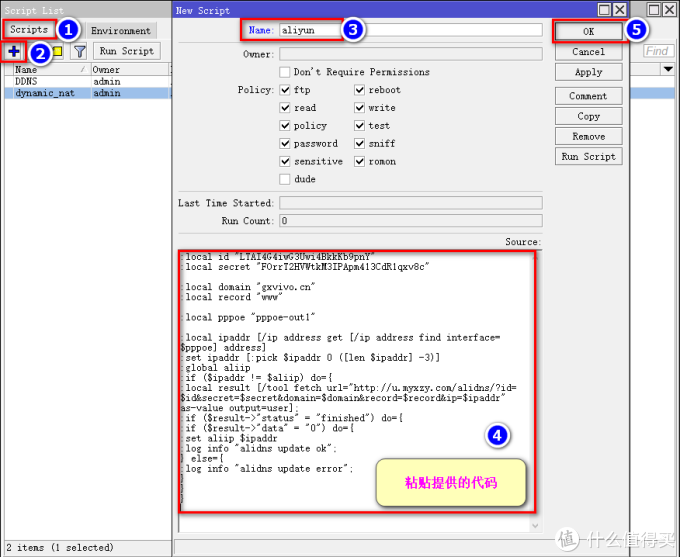Uncheck the password policy checkbox
680x557 pixels.
point(284,143)
